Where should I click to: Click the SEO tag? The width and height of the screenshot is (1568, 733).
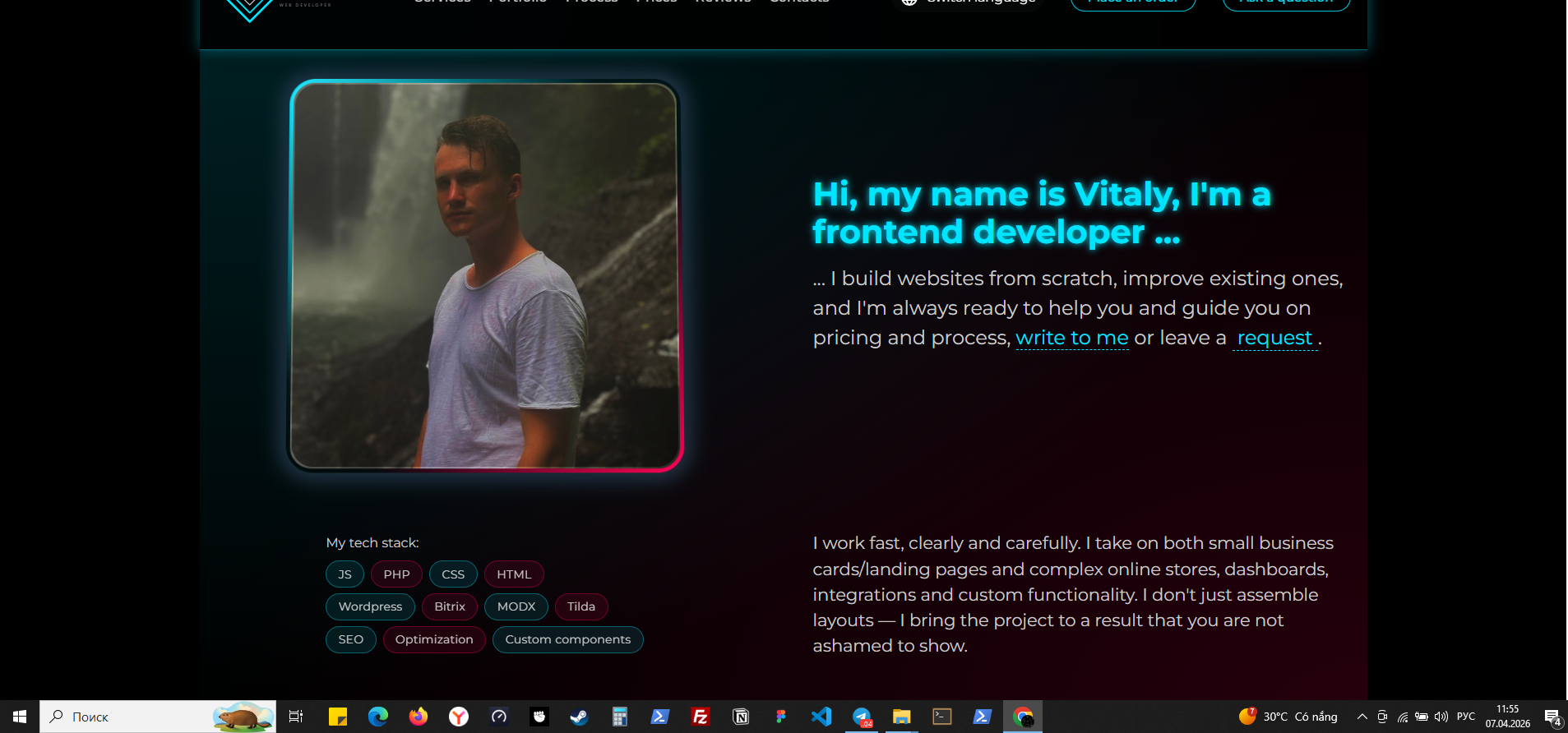tap(351, 639)
